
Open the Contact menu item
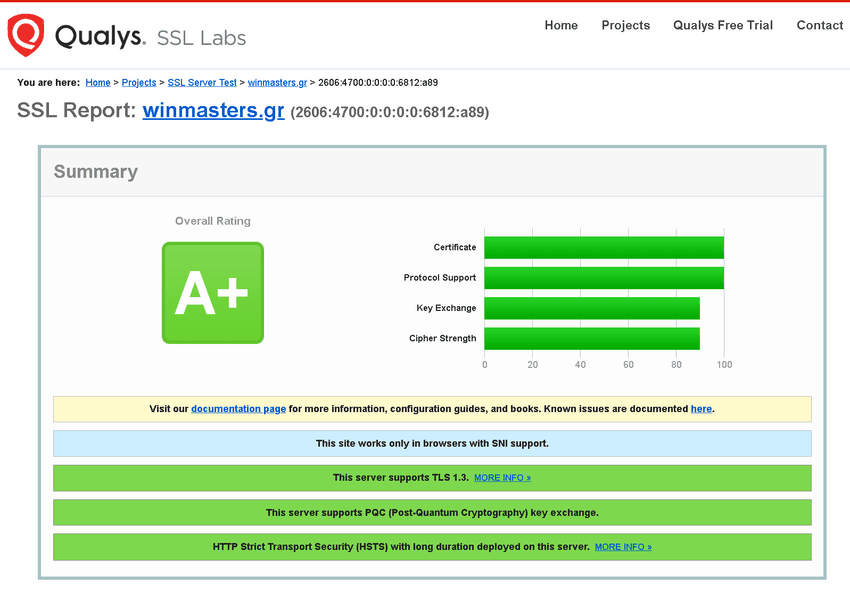click(820, 25)
